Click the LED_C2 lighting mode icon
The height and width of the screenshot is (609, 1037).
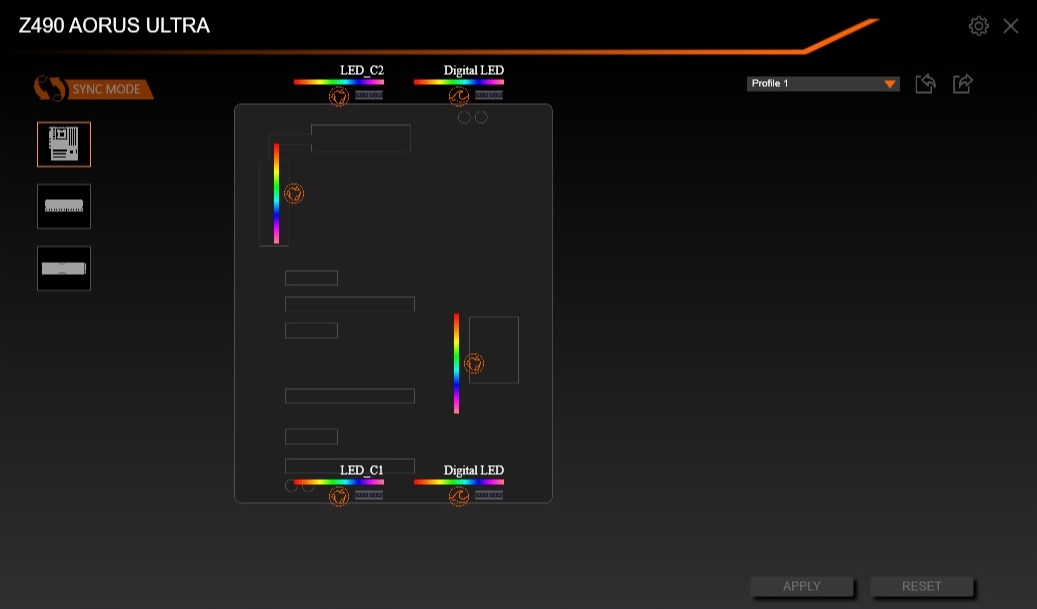point(339,97)
